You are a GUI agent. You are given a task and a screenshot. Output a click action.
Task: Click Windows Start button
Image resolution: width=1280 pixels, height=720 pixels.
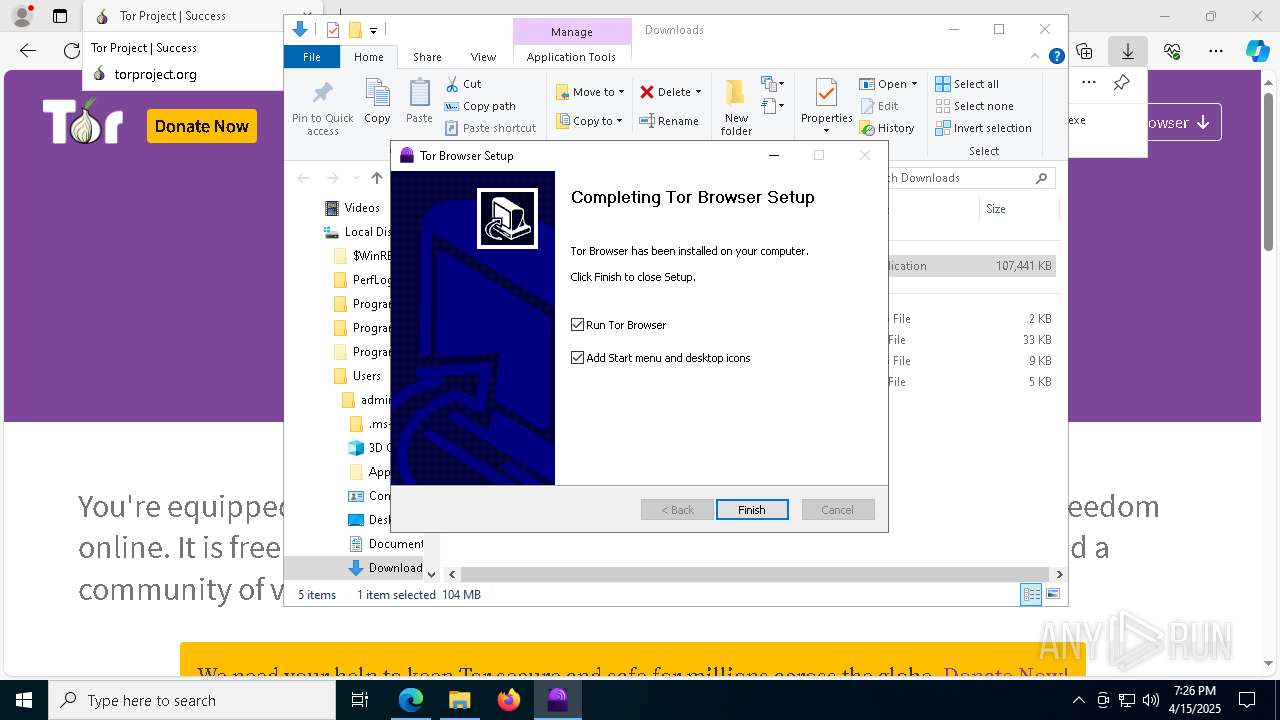pos(24,700)
